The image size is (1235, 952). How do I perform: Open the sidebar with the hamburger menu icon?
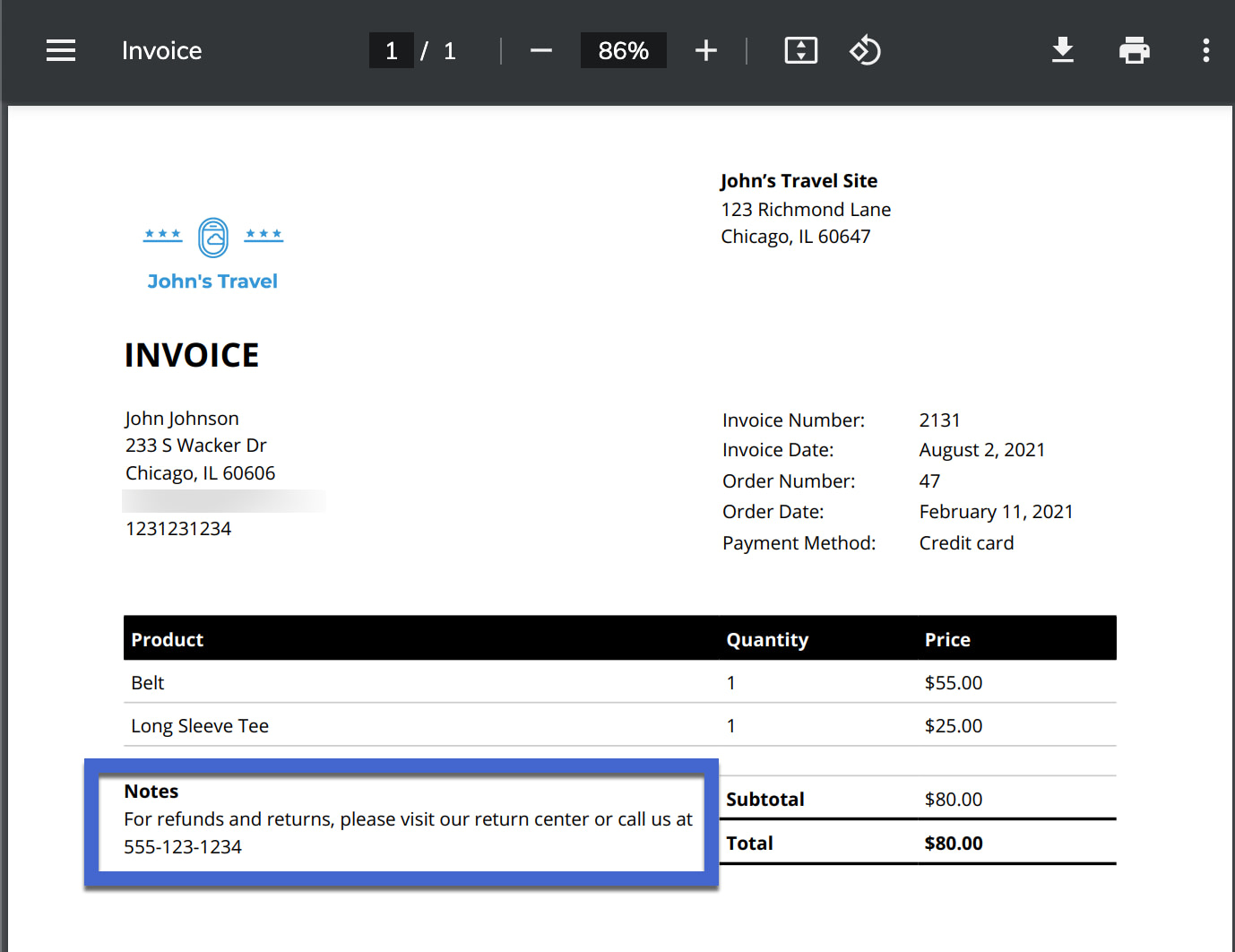[60, 50]
